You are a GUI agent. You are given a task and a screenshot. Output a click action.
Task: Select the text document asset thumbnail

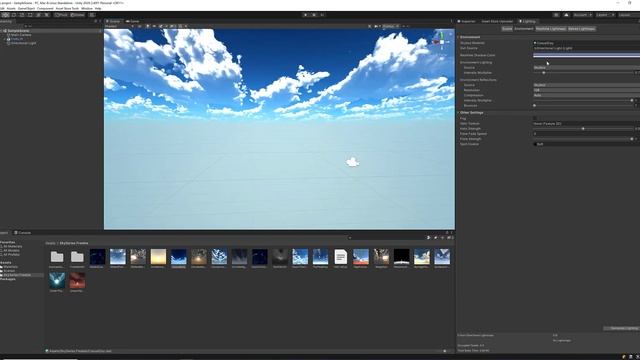[x=340, y=257]
